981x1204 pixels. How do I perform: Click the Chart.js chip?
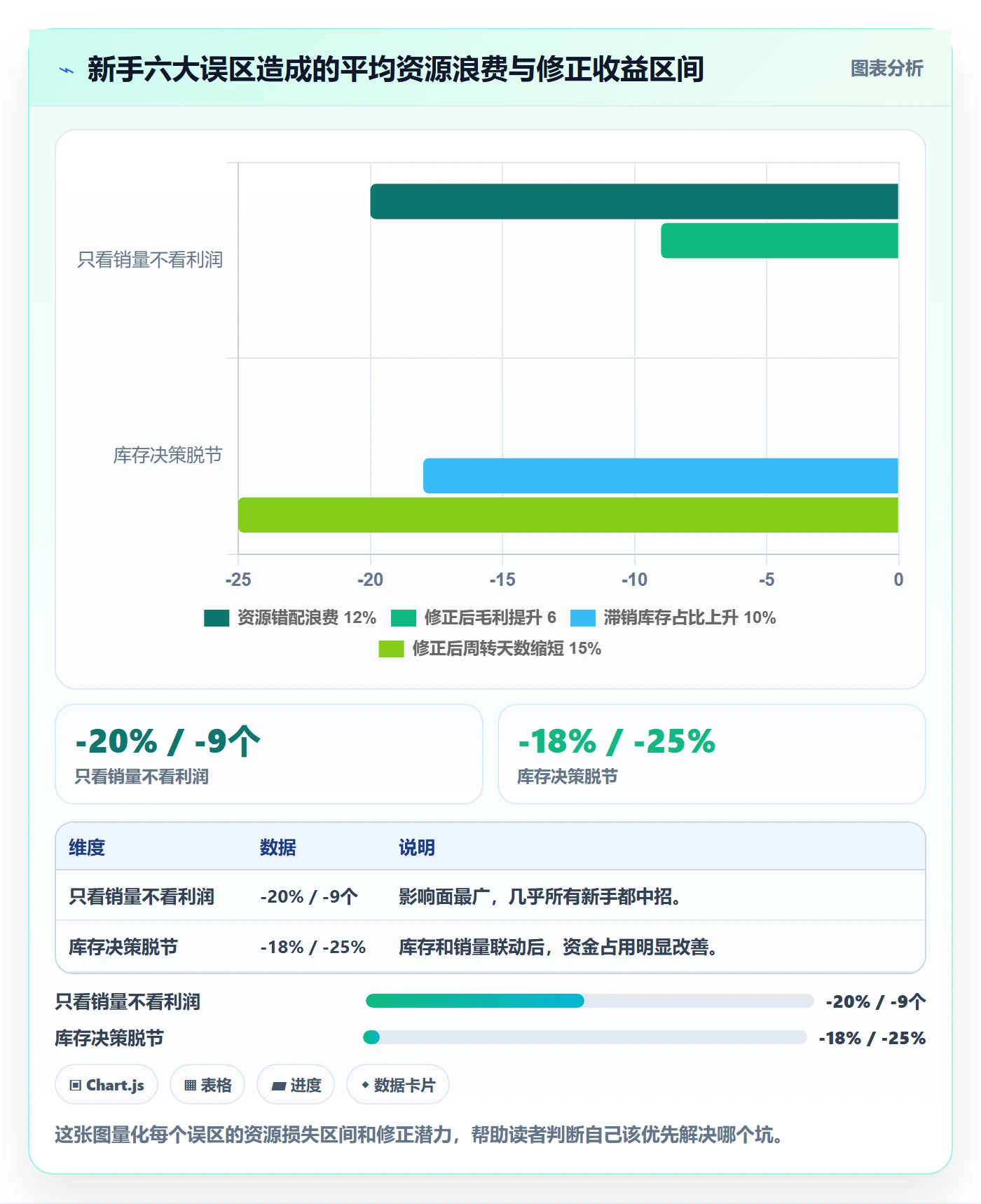(x=107, y=1085)
